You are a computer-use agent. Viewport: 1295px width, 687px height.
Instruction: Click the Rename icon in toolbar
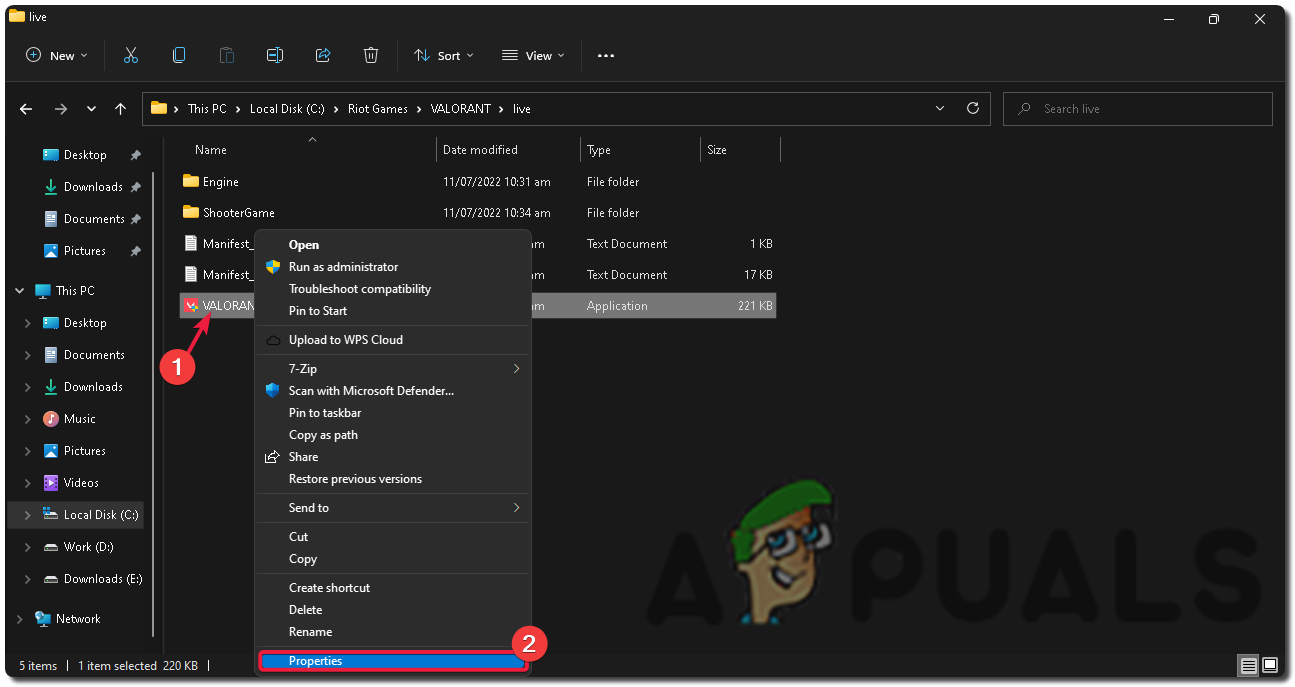(275, 56)
